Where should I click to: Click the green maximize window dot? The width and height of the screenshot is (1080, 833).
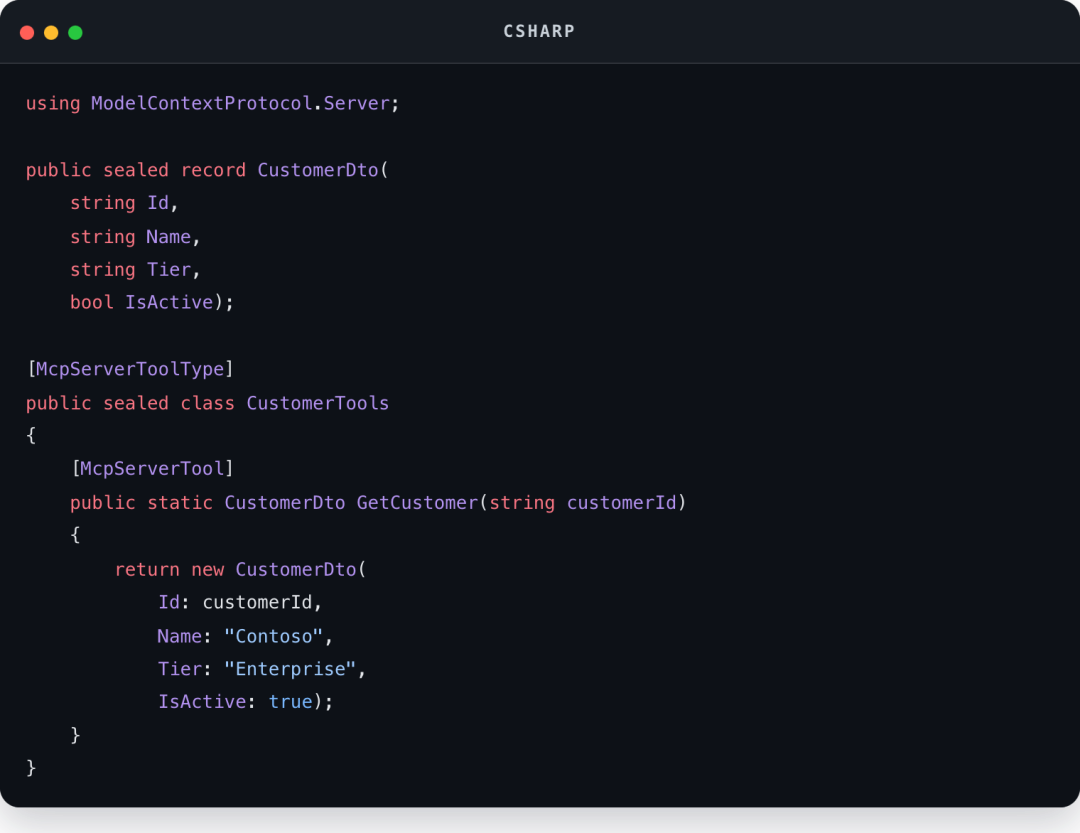(x=75, y=32)
